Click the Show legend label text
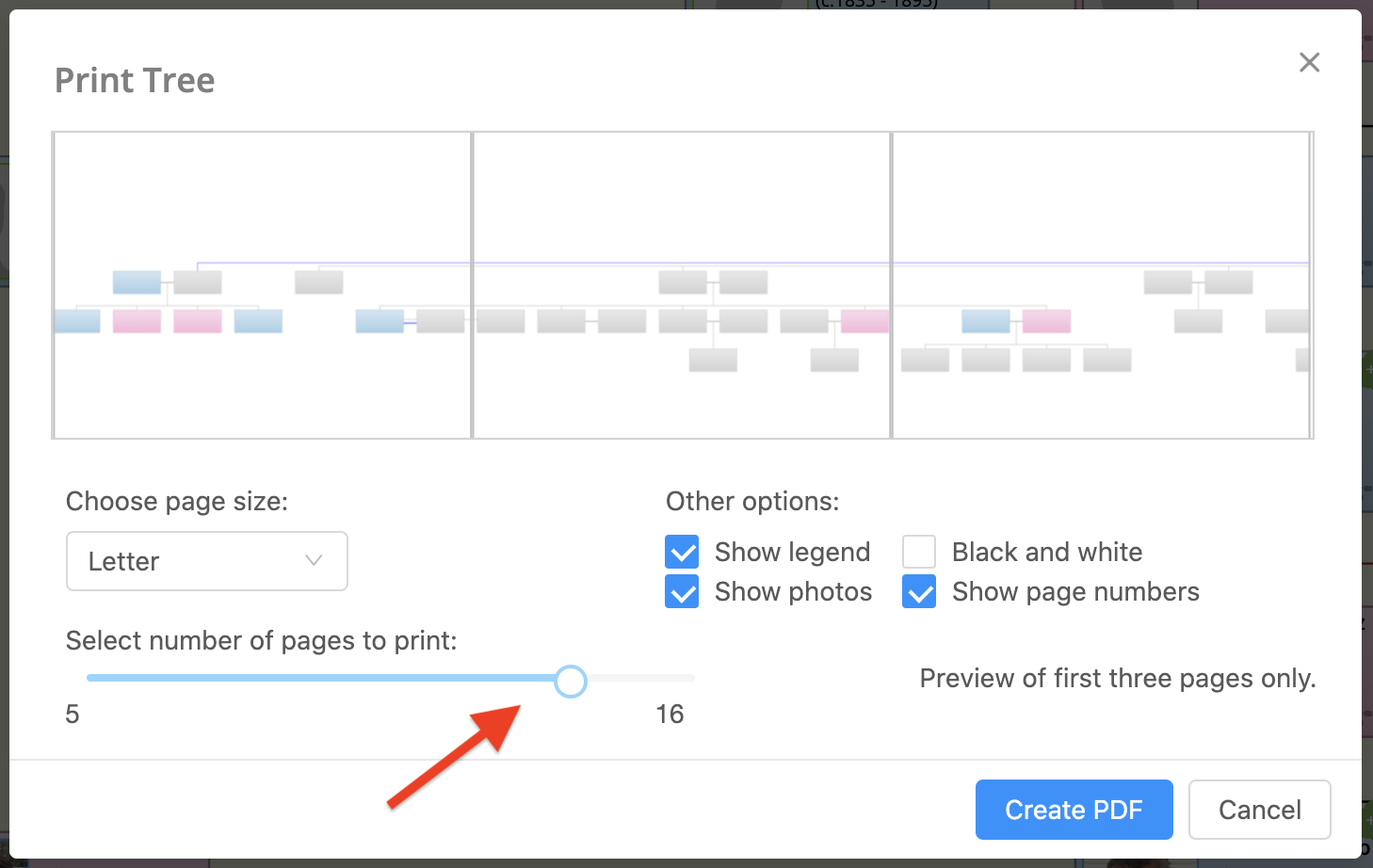The width and height of the screenshot is (1373, 868). point(792,552)
